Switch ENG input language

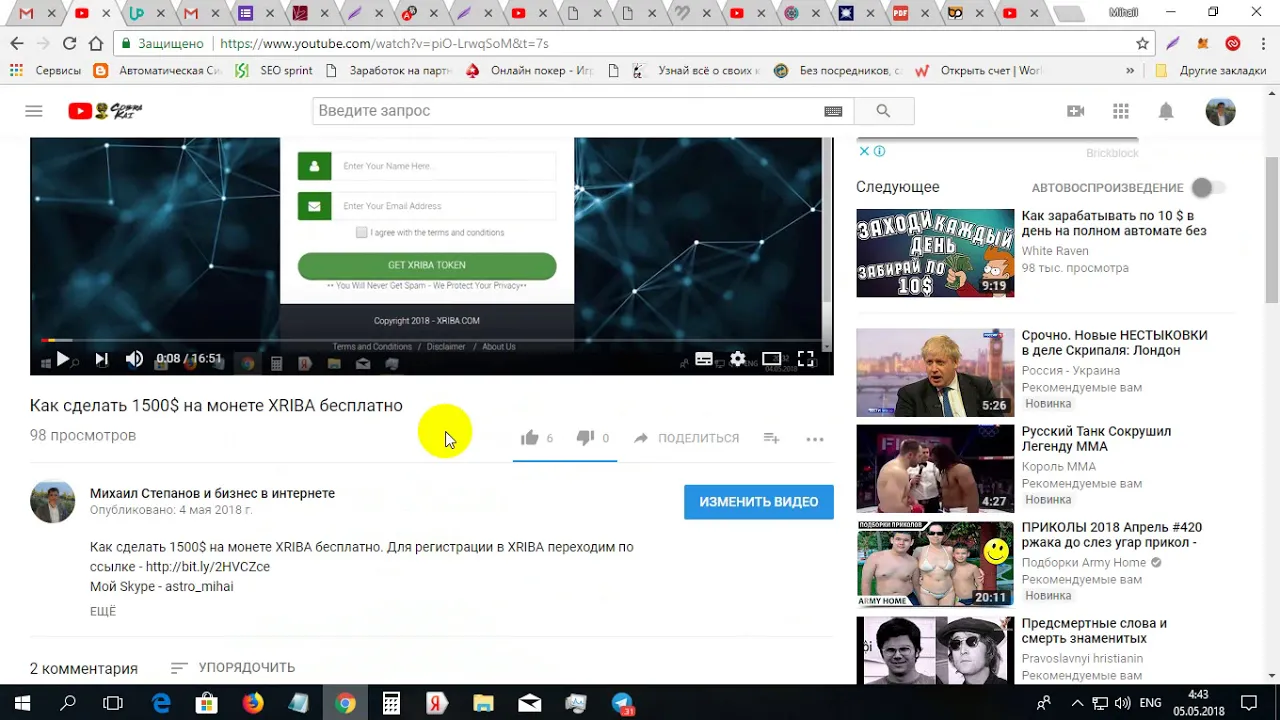click(1151, 703)
